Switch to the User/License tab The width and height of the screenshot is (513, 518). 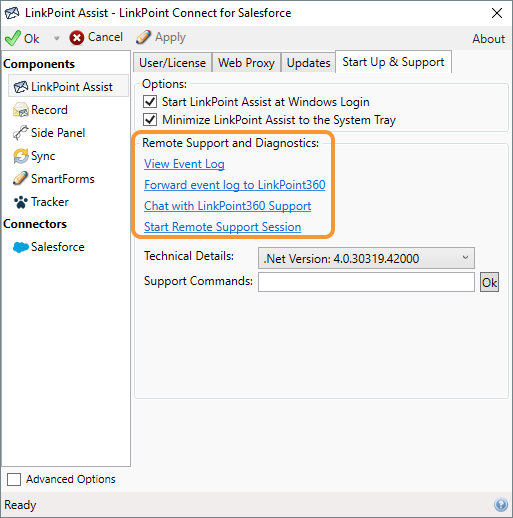click(172, 62)
